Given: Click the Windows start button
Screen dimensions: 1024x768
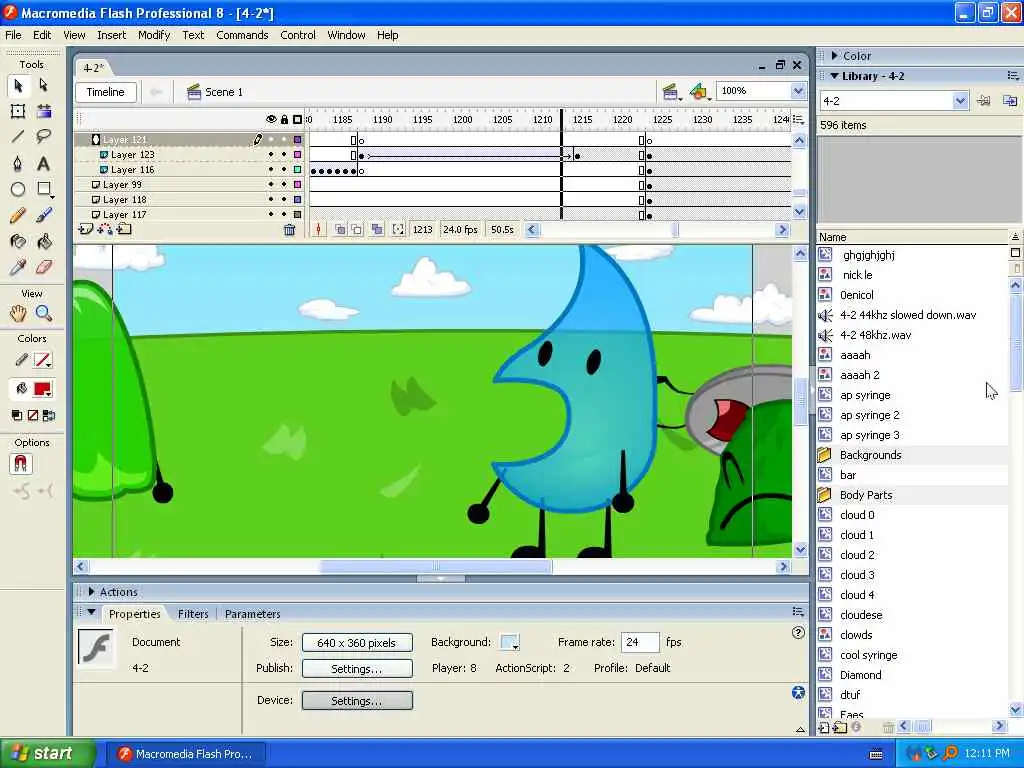Looking at the screenshot, I should point(47,754).
